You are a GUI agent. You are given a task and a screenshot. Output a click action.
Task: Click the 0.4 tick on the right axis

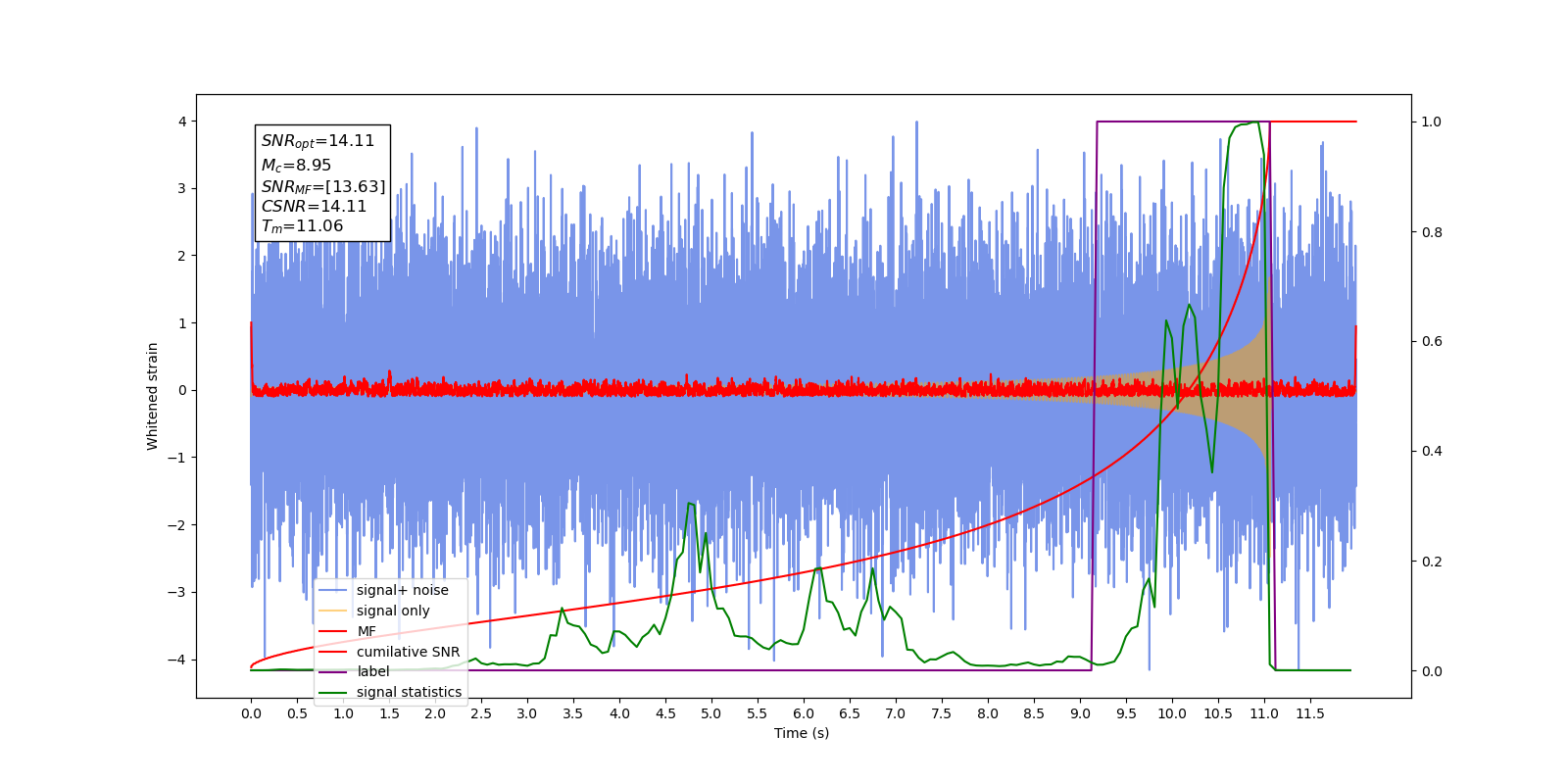(1432, 452)
